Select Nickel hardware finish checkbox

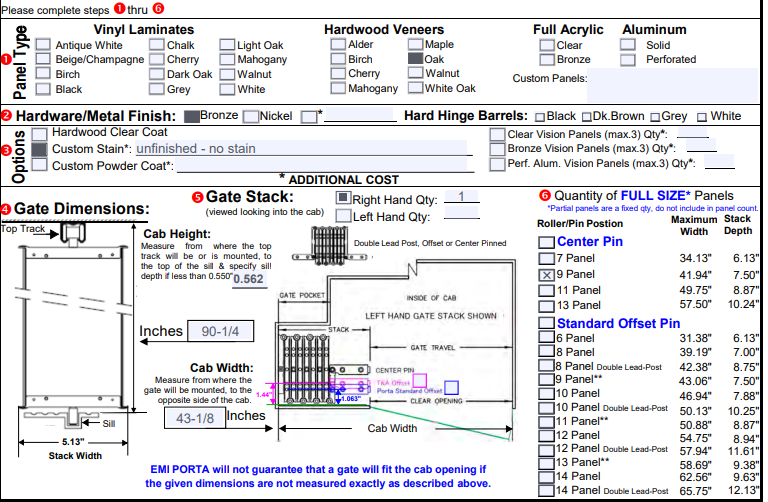251,116
